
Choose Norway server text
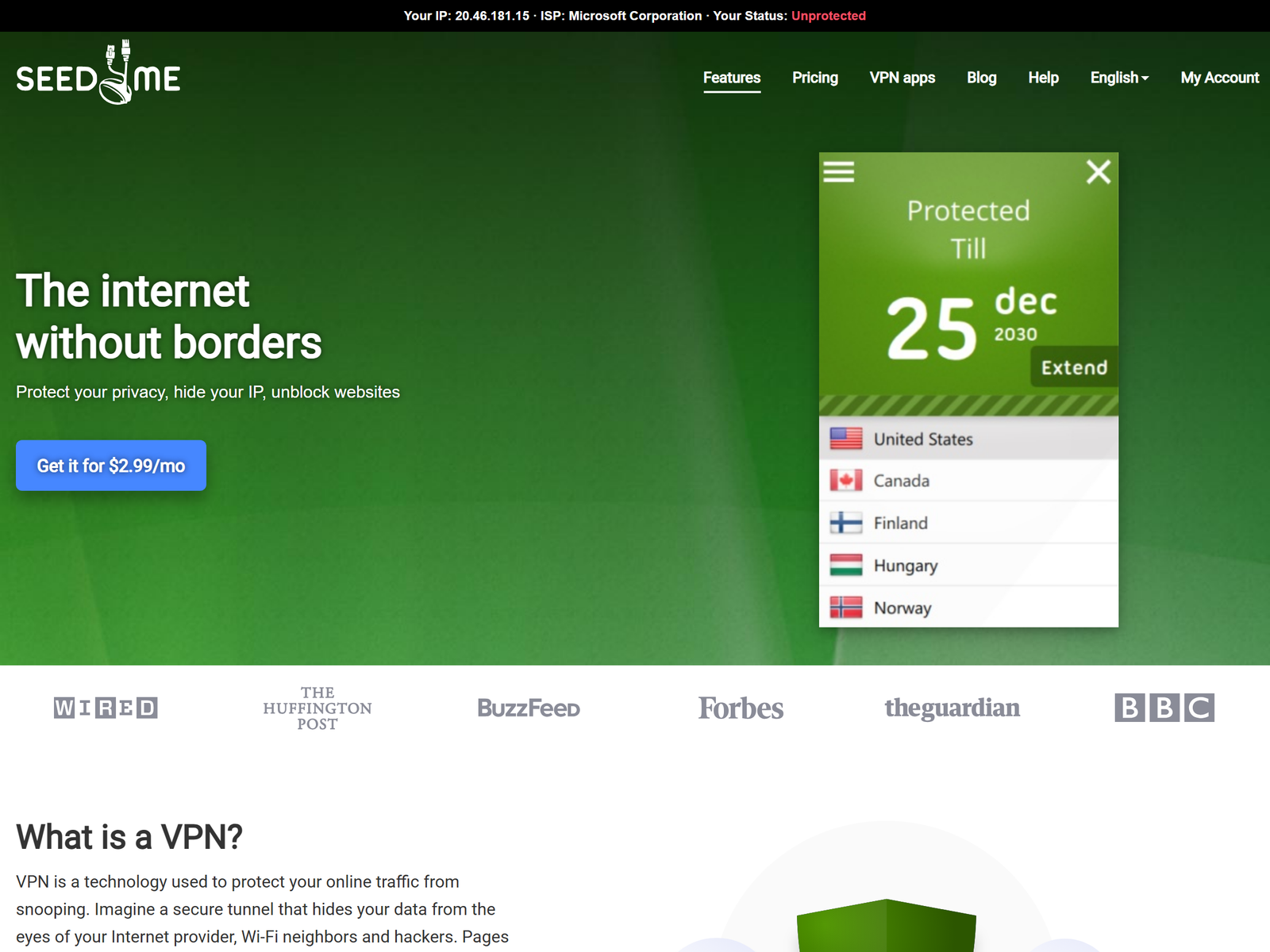[902, 608]
